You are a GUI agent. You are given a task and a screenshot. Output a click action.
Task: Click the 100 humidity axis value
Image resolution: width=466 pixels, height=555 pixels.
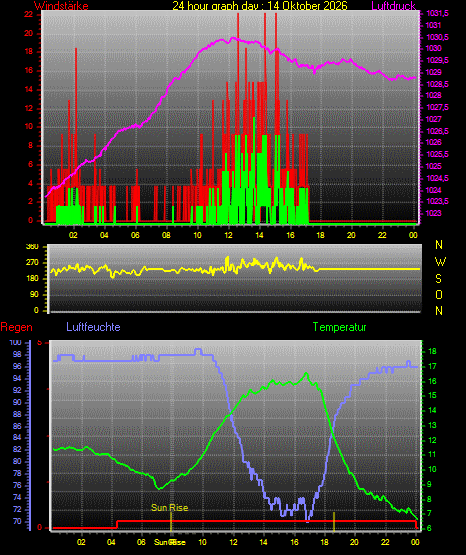point(15,342)
